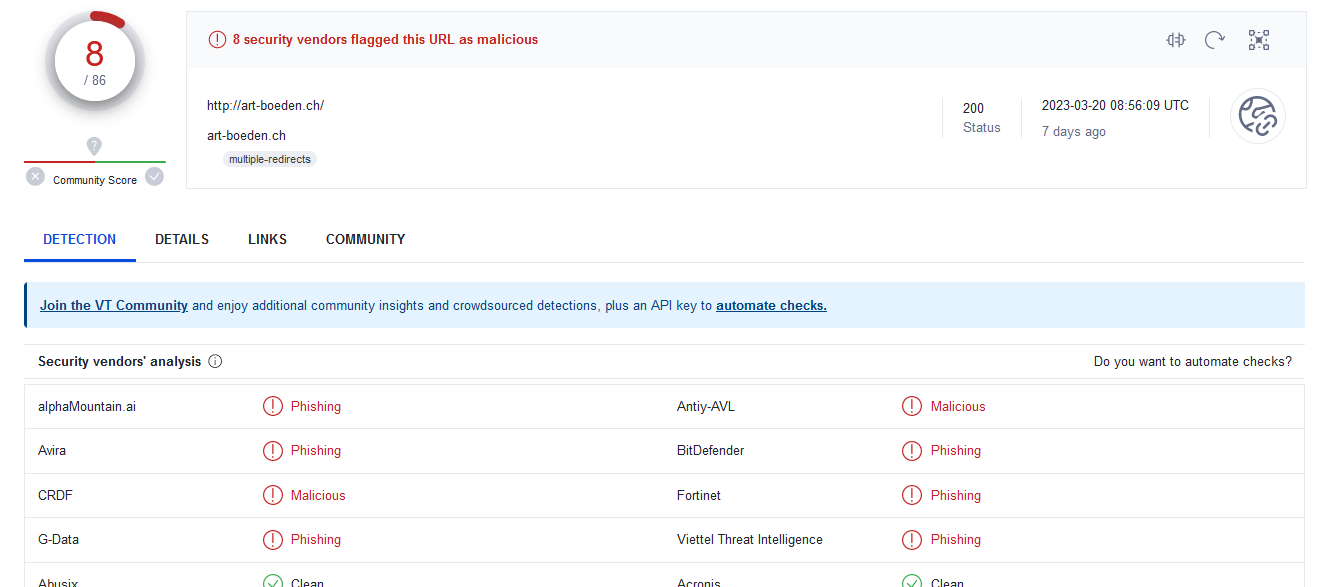Click the info icon beside Security vendors' analysis

pyautogui.click(x=215, y=362)
